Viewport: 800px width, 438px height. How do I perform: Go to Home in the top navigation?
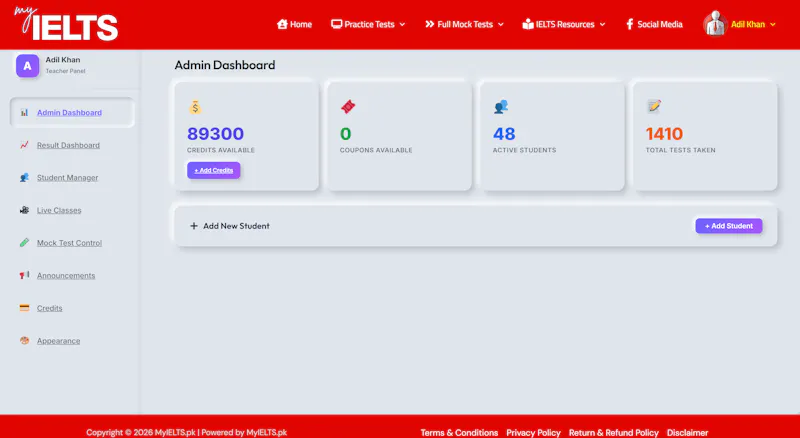[301, 24]
